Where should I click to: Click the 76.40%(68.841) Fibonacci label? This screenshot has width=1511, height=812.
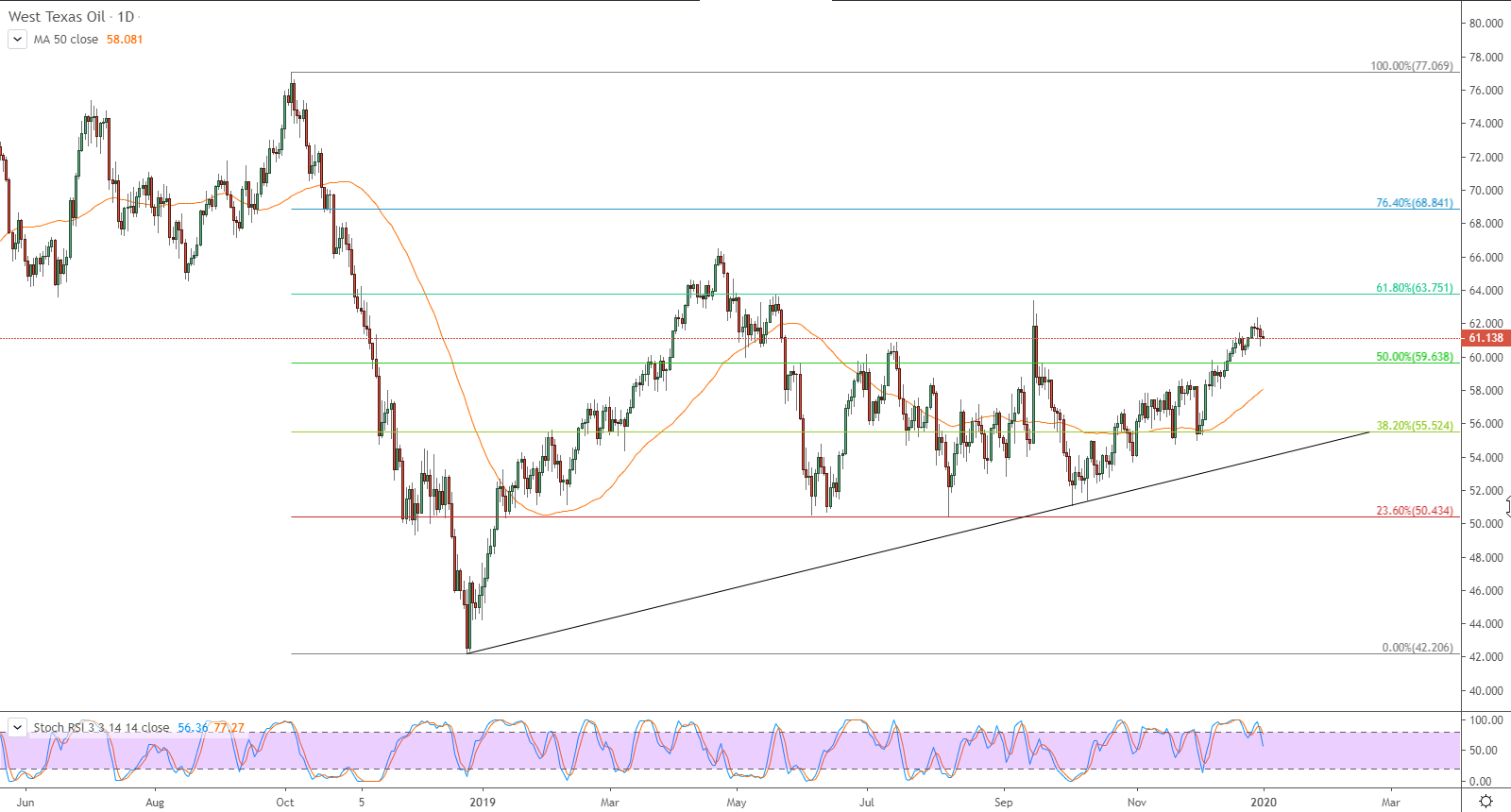pos(1415,203)
